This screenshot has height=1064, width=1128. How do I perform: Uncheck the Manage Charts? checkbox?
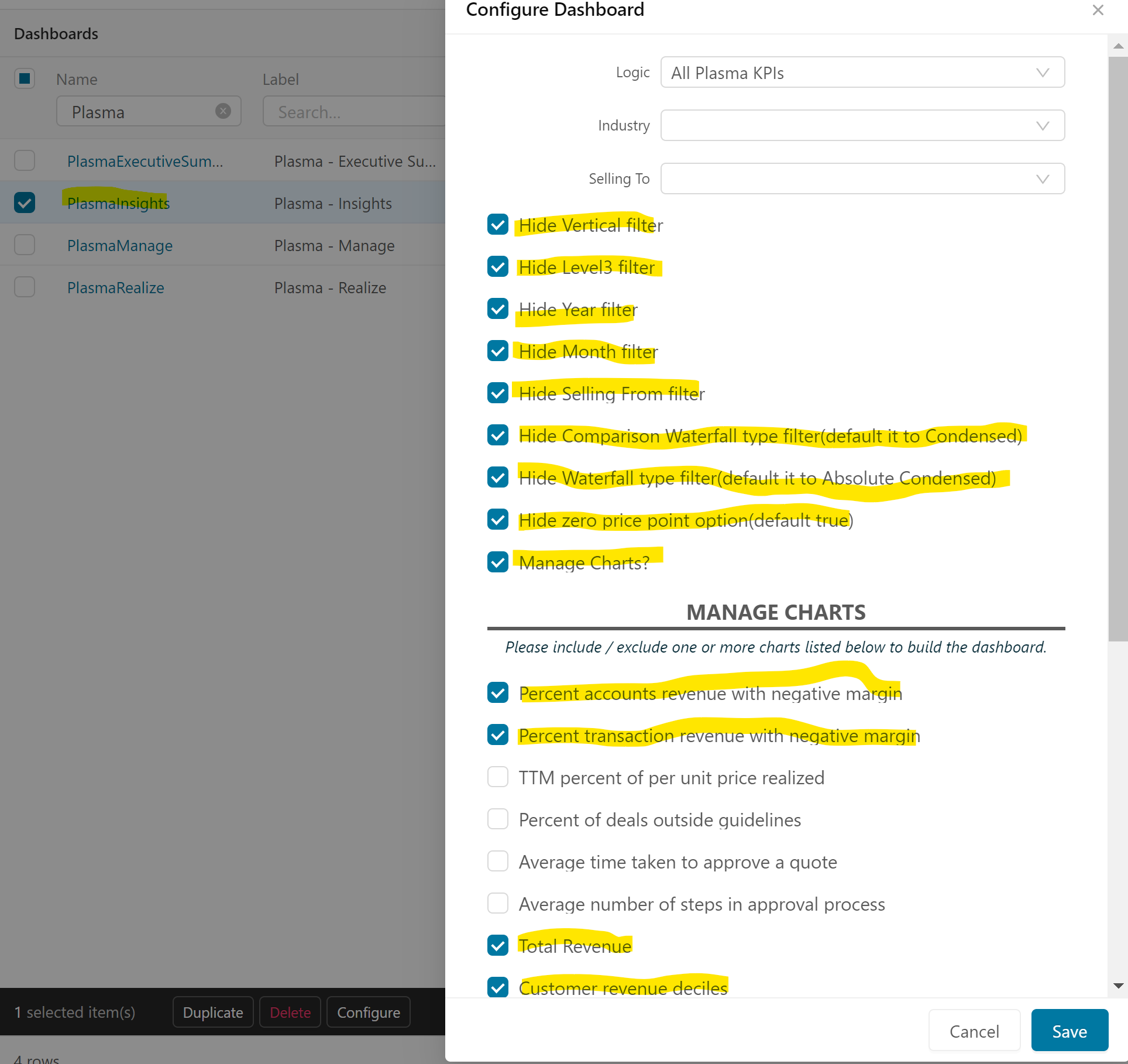tap(498, 562)
